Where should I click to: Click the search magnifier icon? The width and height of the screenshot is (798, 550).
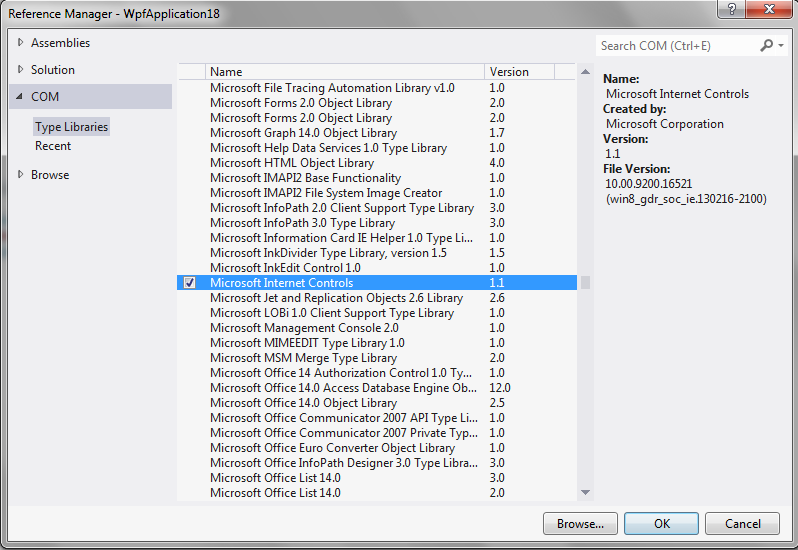(766, 46)
